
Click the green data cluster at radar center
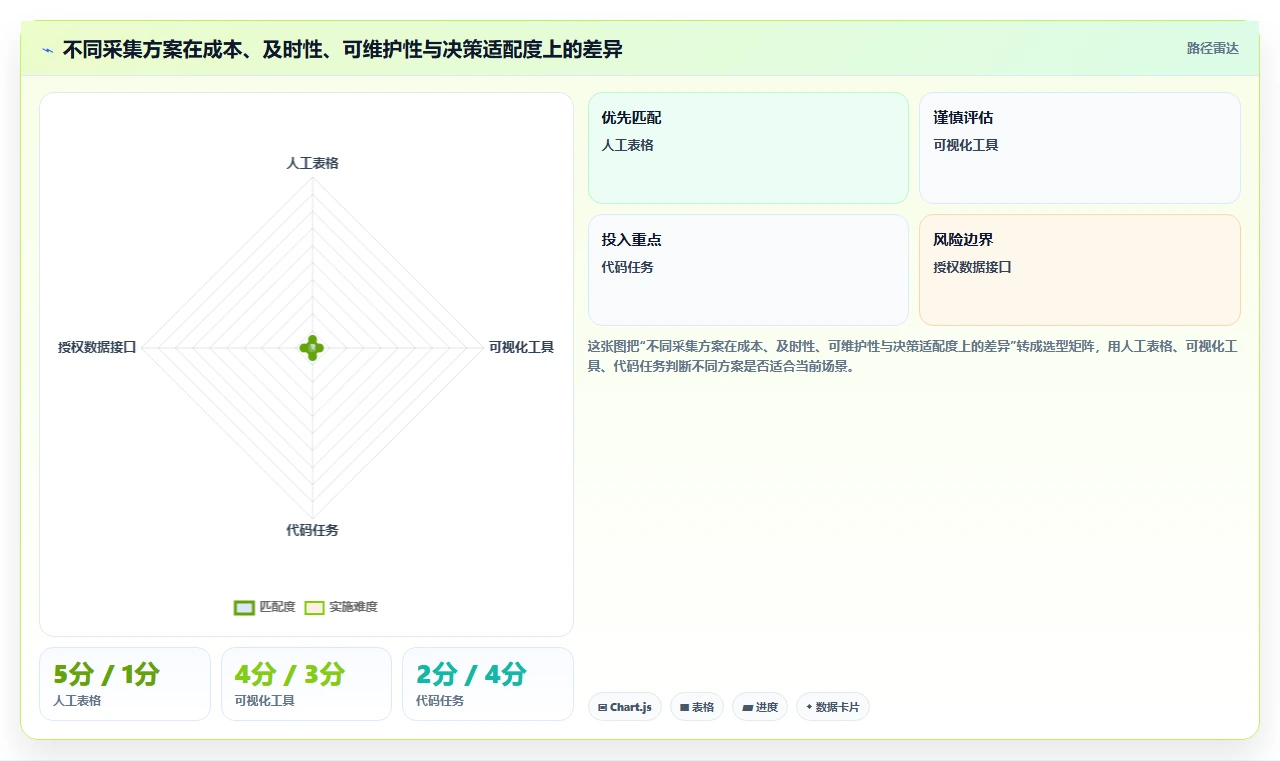click(312, 348)
